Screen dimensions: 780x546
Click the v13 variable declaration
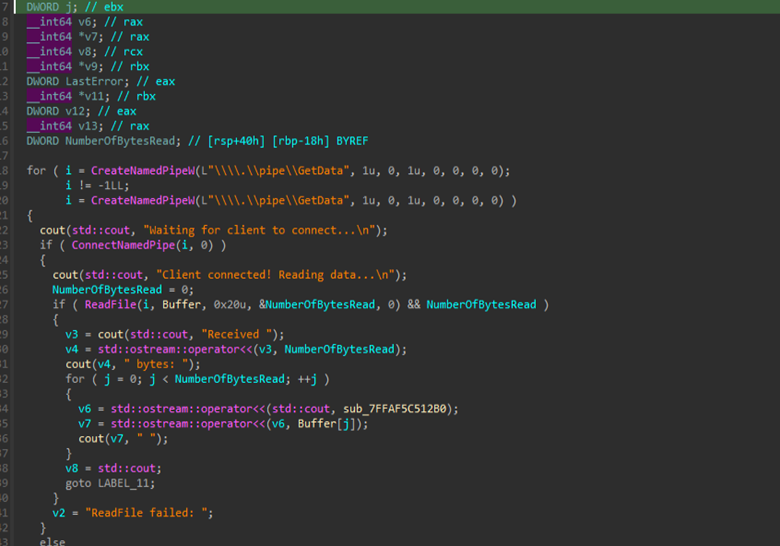click(68, 126)
